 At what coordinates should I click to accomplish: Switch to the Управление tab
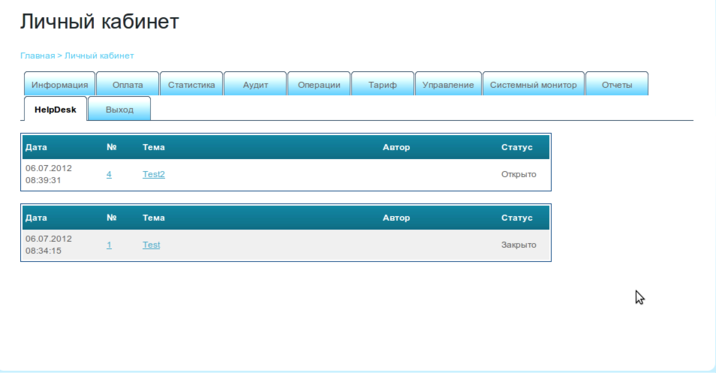tap(448, 84)
